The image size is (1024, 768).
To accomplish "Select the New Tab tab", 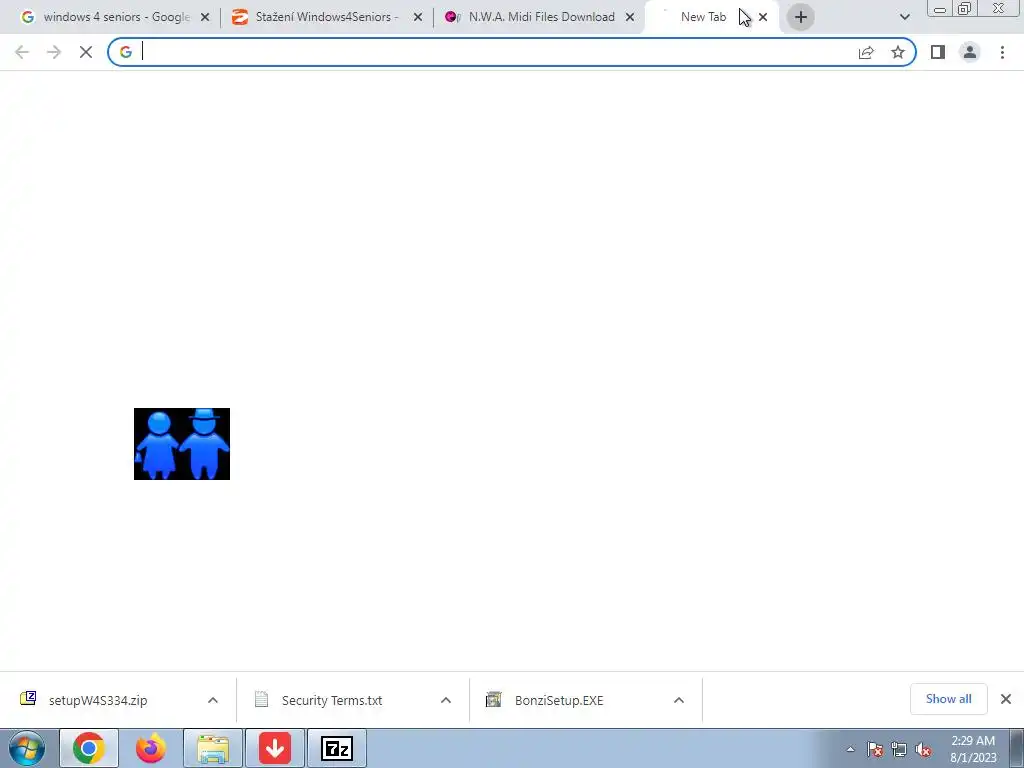I will point(703,17).
